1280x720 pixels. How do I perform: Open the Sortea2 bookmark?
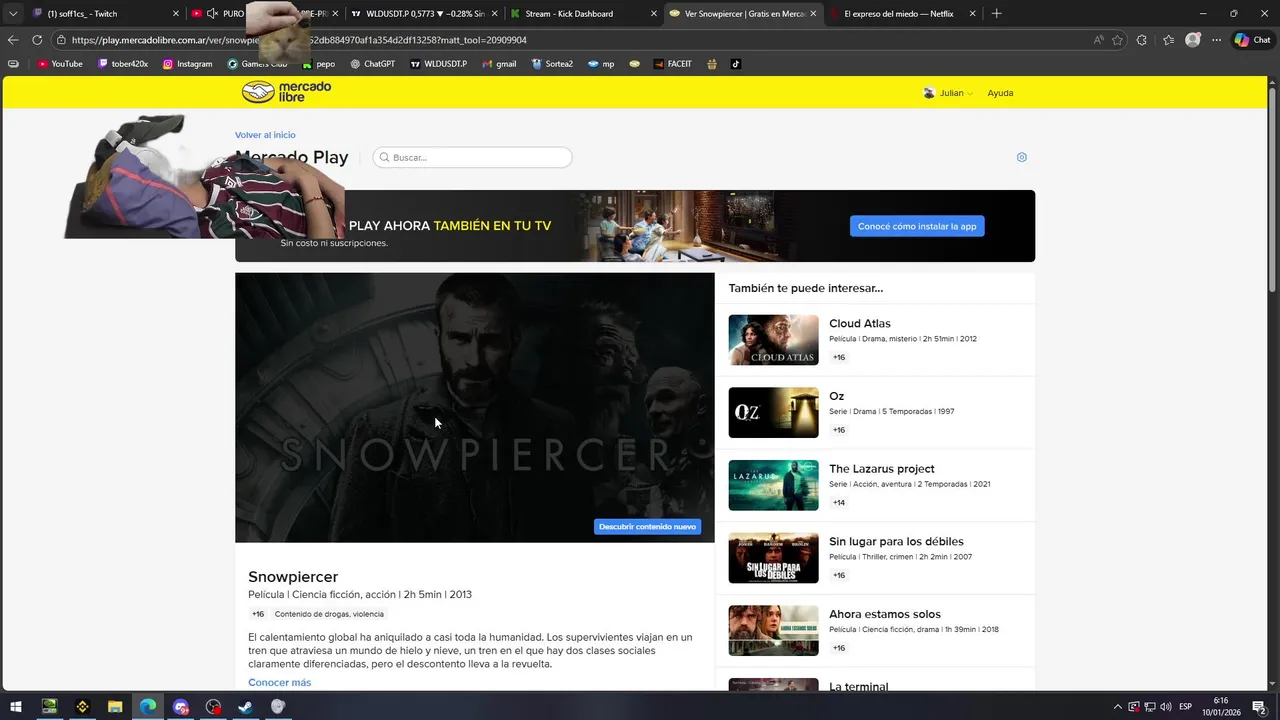pos(552,64)
